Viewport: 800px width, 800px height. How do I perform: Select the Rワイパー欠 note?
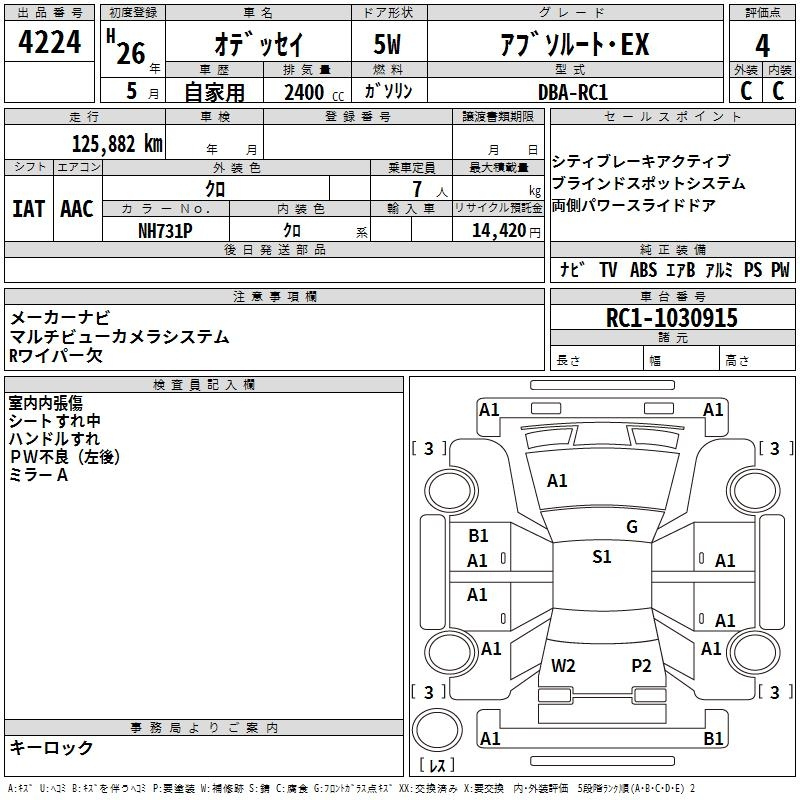56,355
